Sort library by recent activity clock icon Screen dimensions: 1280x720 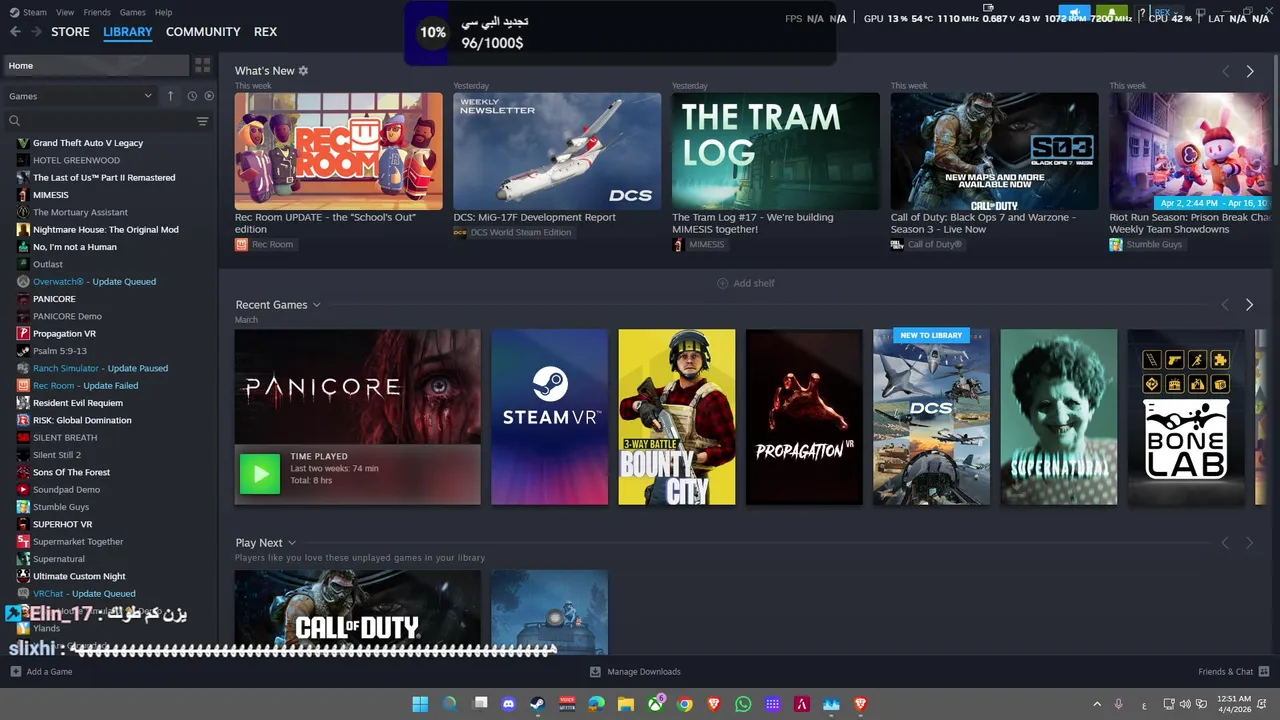[192, 96]
